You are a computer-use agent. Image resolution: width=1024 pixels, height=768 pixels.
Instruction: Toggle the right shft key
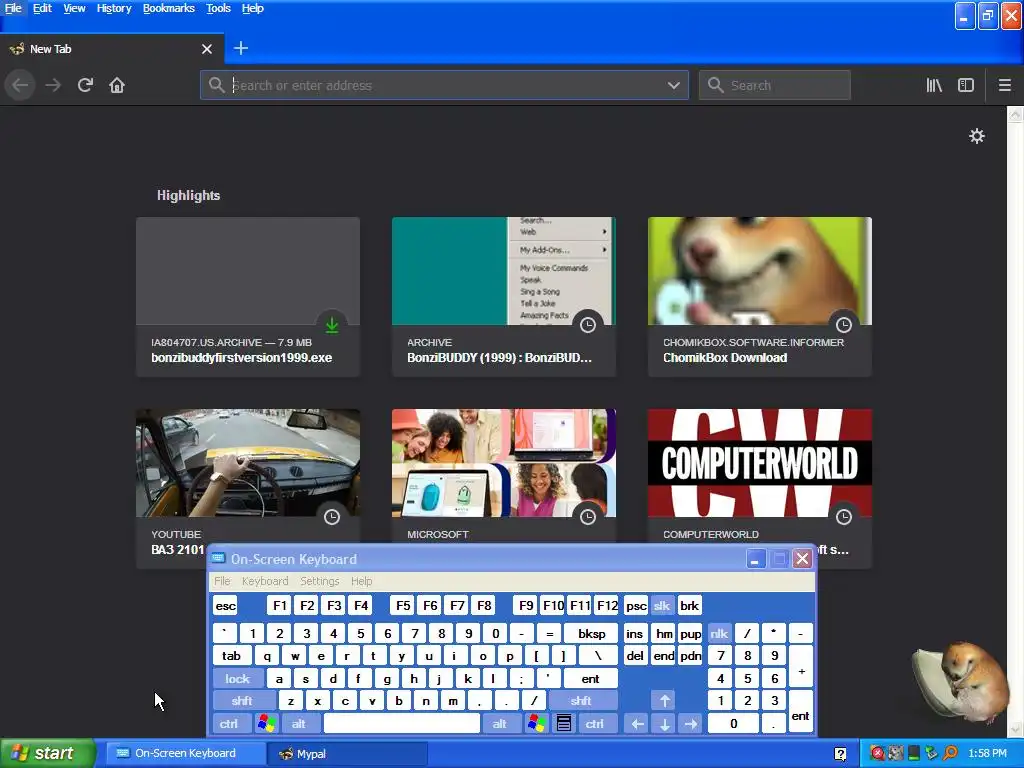(x=581, y=701)
